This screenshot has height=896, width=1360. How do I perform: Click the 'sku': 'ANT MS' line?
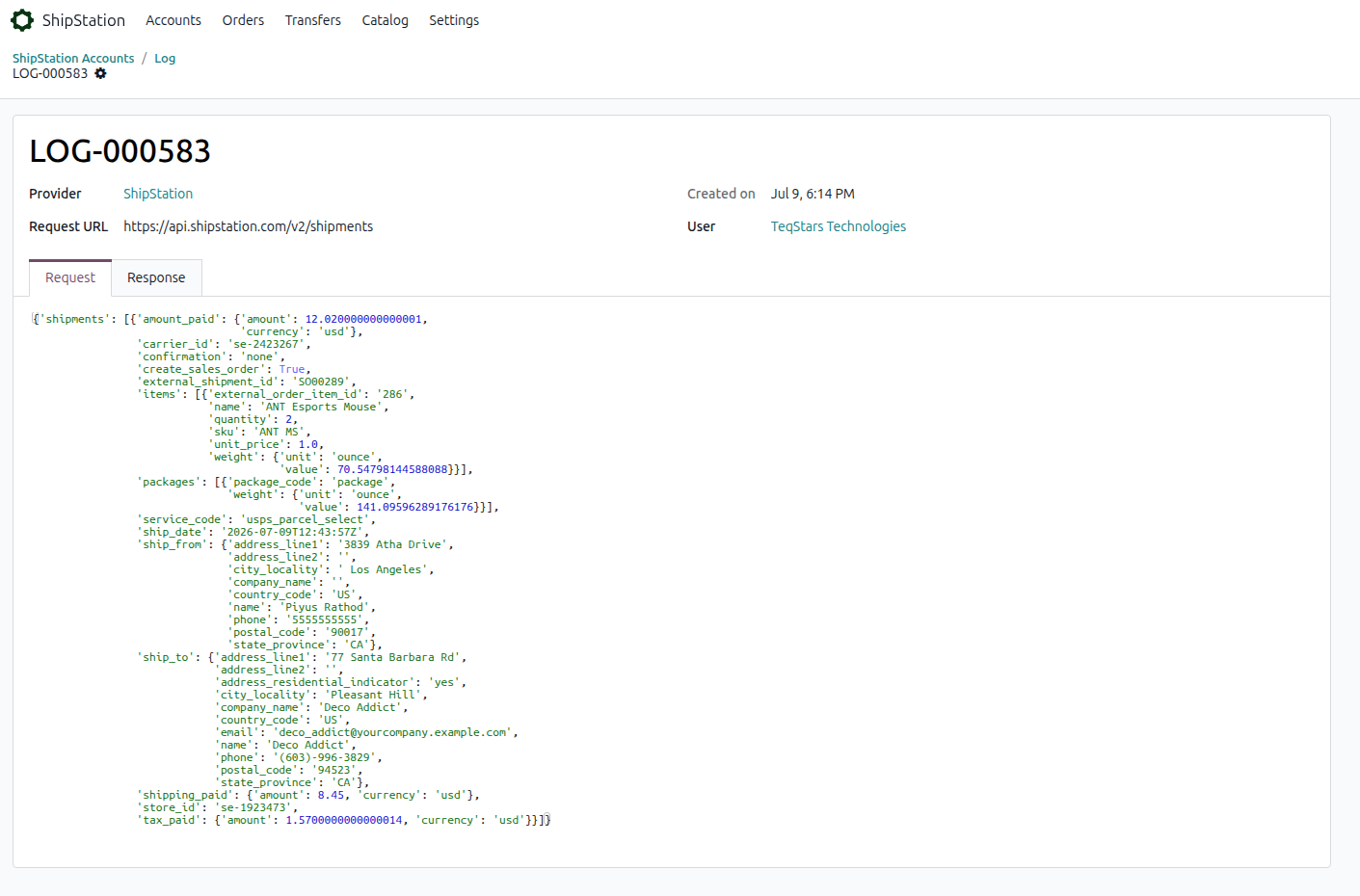pyautogui.click(x=260, y=432)
